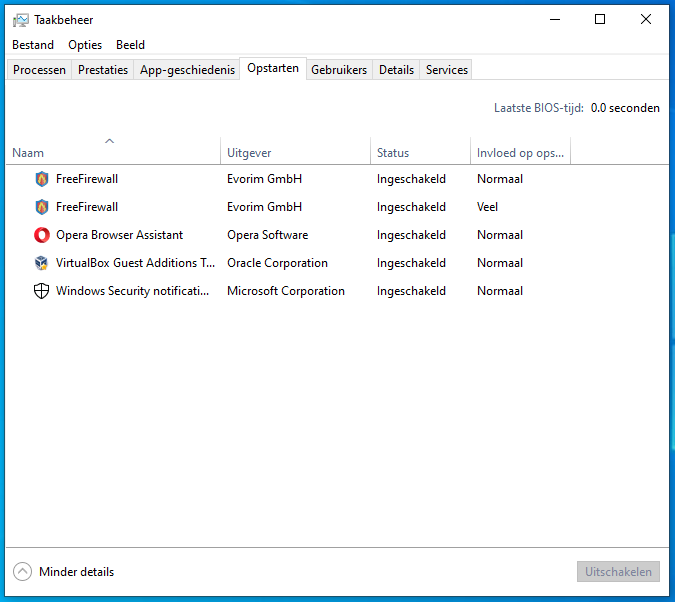Switch to the Services tab

click(x=446, y=70)
